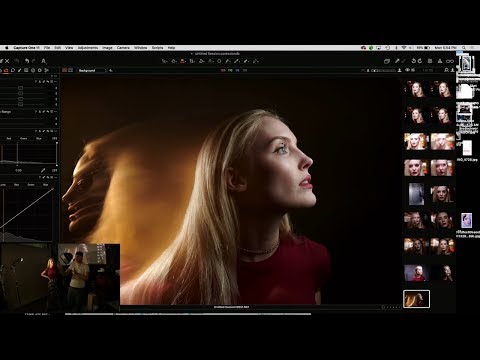
Task: Open the last tool tab with sliders icon
Action: point(46,70)
